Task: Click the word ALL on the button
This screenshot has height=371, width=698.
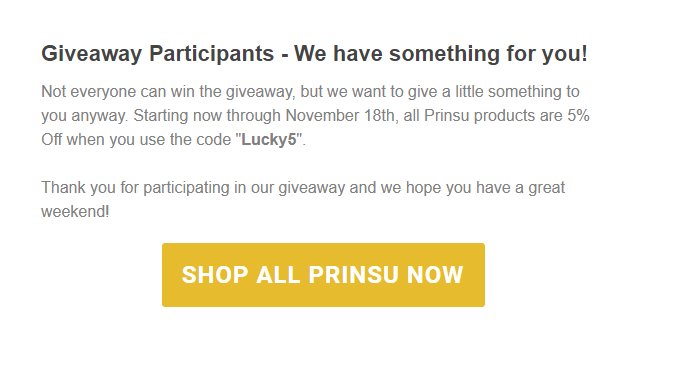Action: pos(278,274)
